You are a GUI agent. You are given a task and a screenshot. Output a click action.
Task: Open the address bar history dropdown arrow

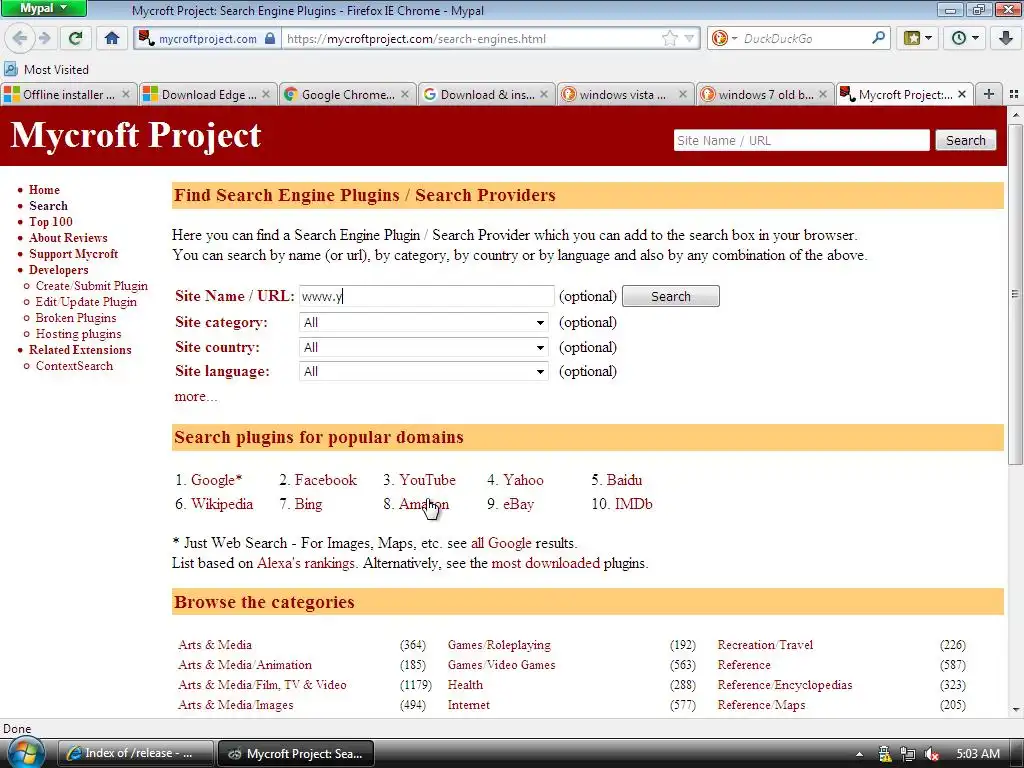pos(689,39)
